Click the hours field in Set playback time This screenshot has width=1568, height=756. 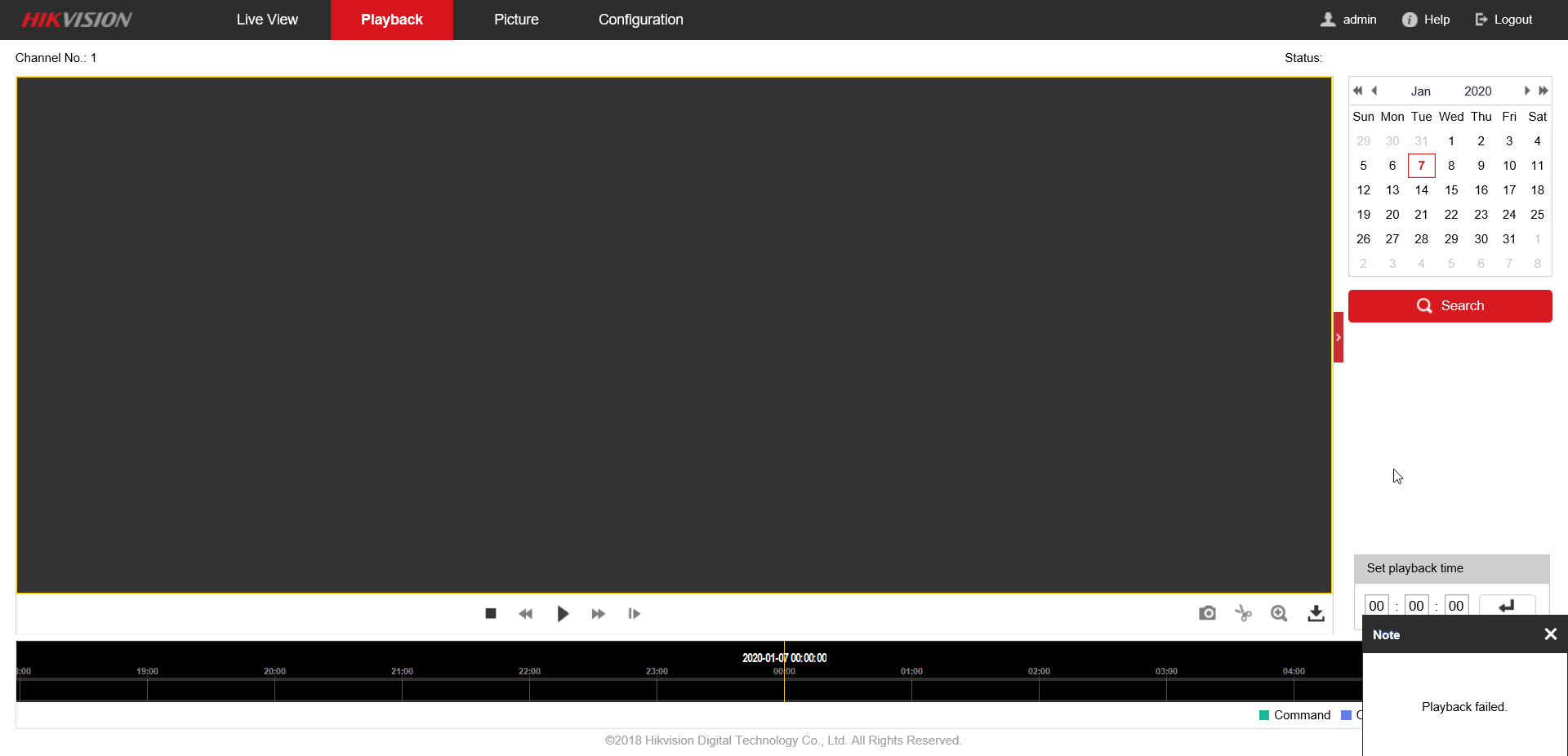1376,605
